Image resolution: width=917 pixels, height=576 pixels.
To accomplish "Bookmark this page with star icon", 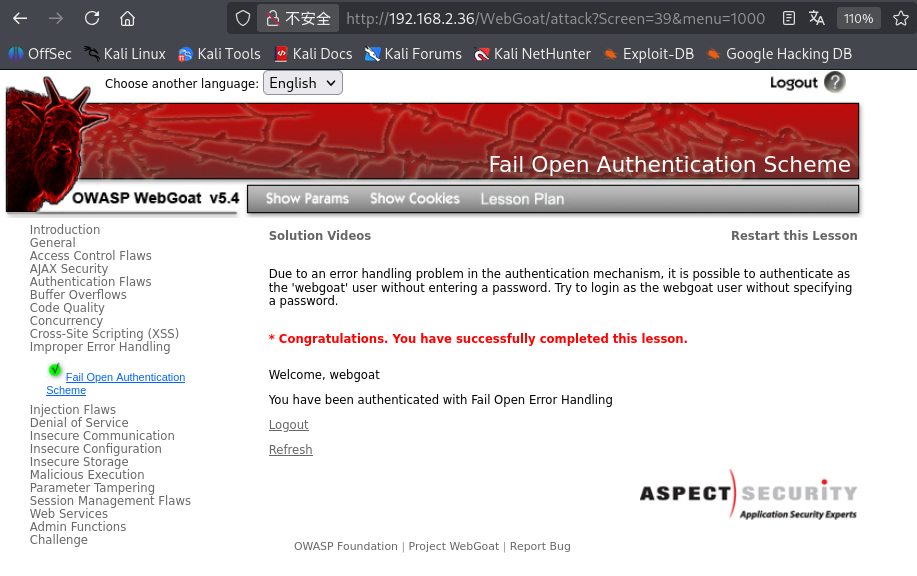I will point(901,19).
